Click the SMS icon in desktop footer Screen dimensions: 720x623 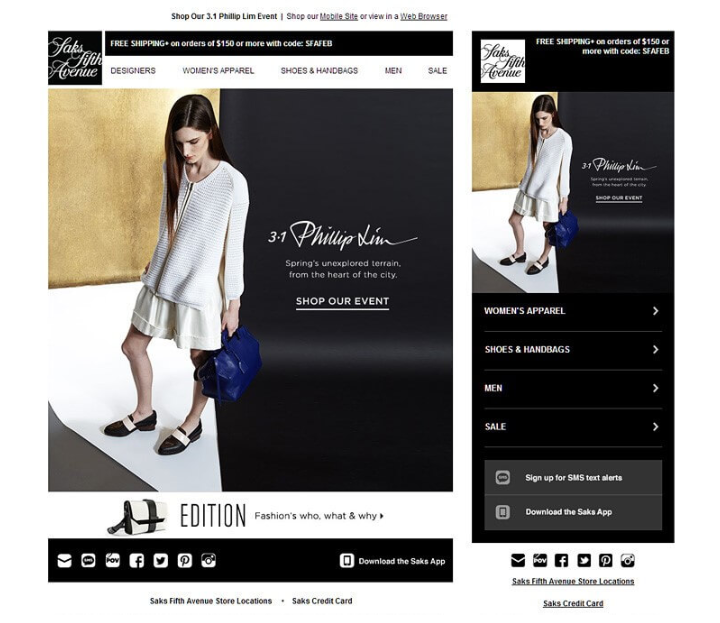tap(88, 561)
